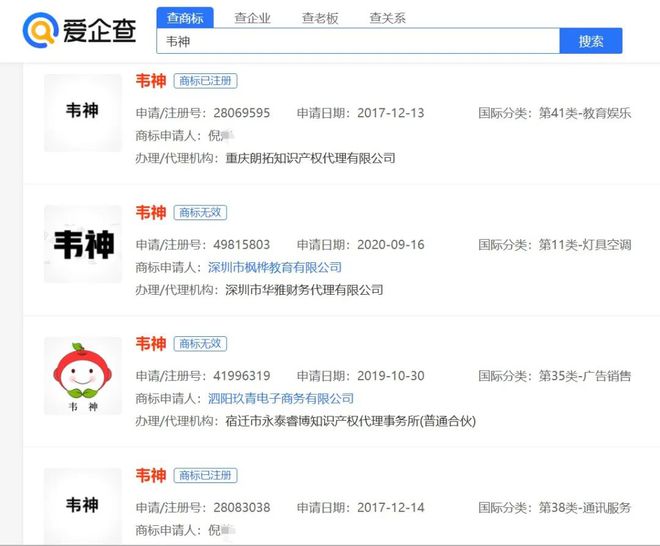Open 韦神 title of registration 28069595

pos(151,81)
